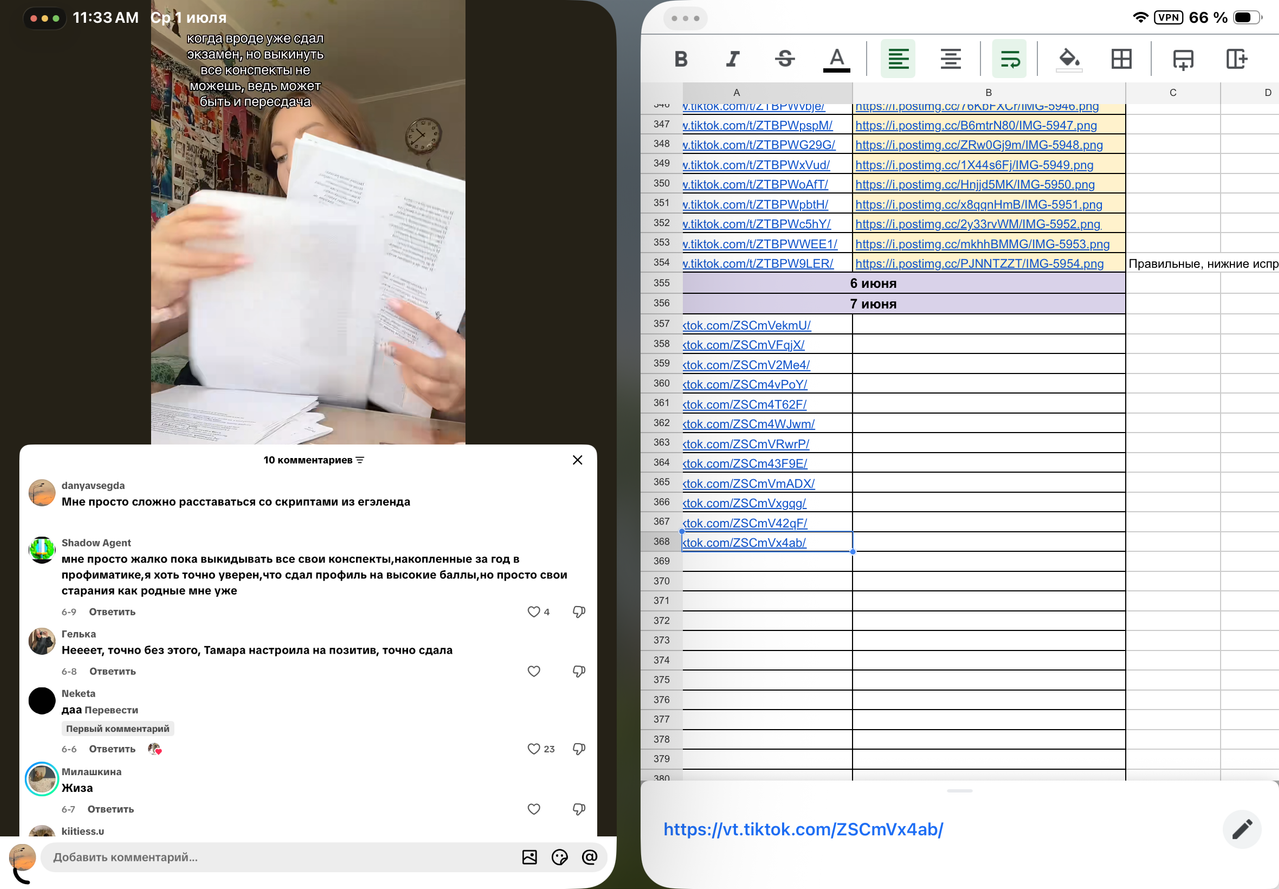
Task: Open the vt.tiktok.com link in the formula bar
Action: (x=804, y=830)
